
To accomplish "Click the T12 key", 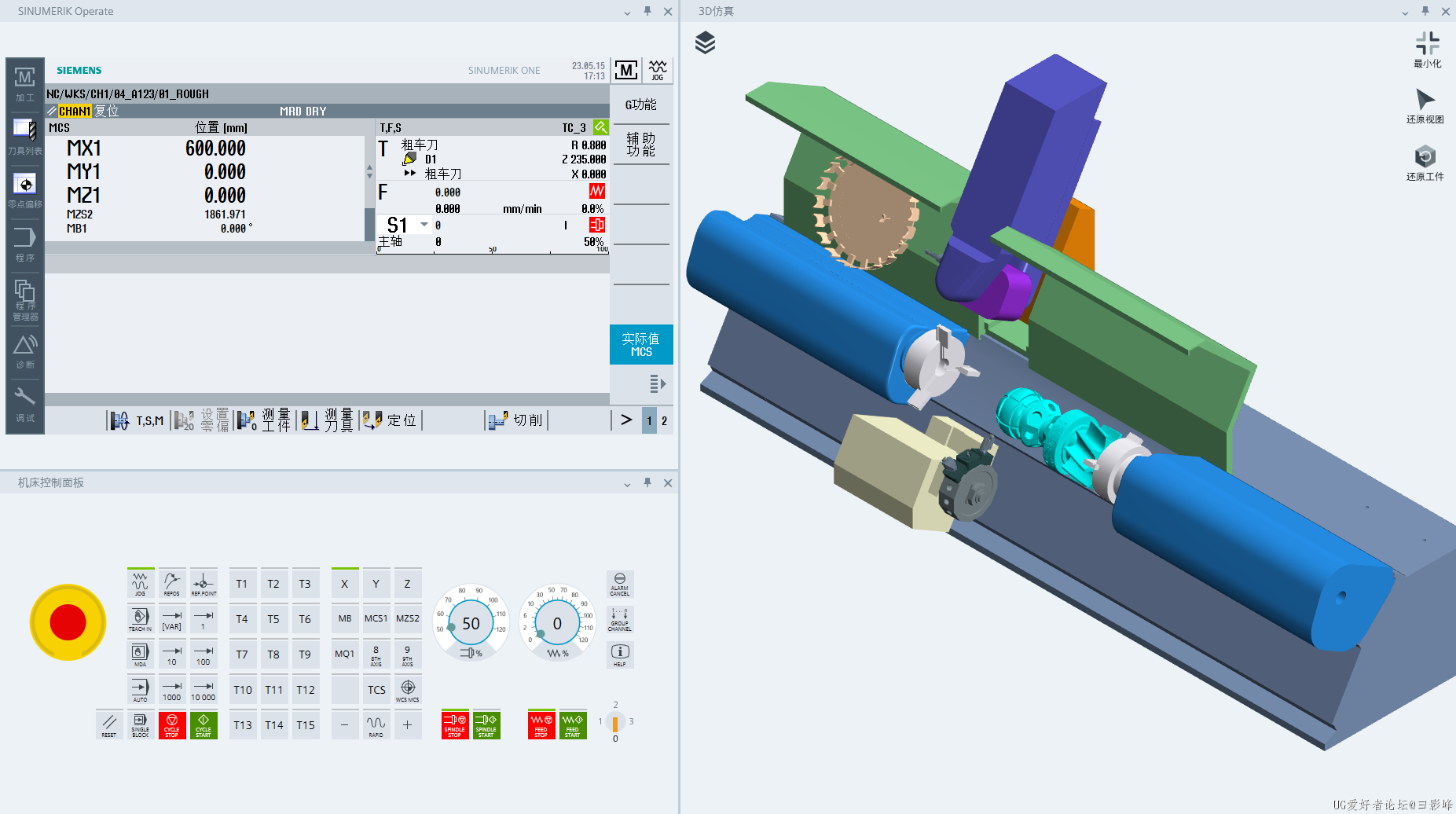I will (x=306, y=690).
